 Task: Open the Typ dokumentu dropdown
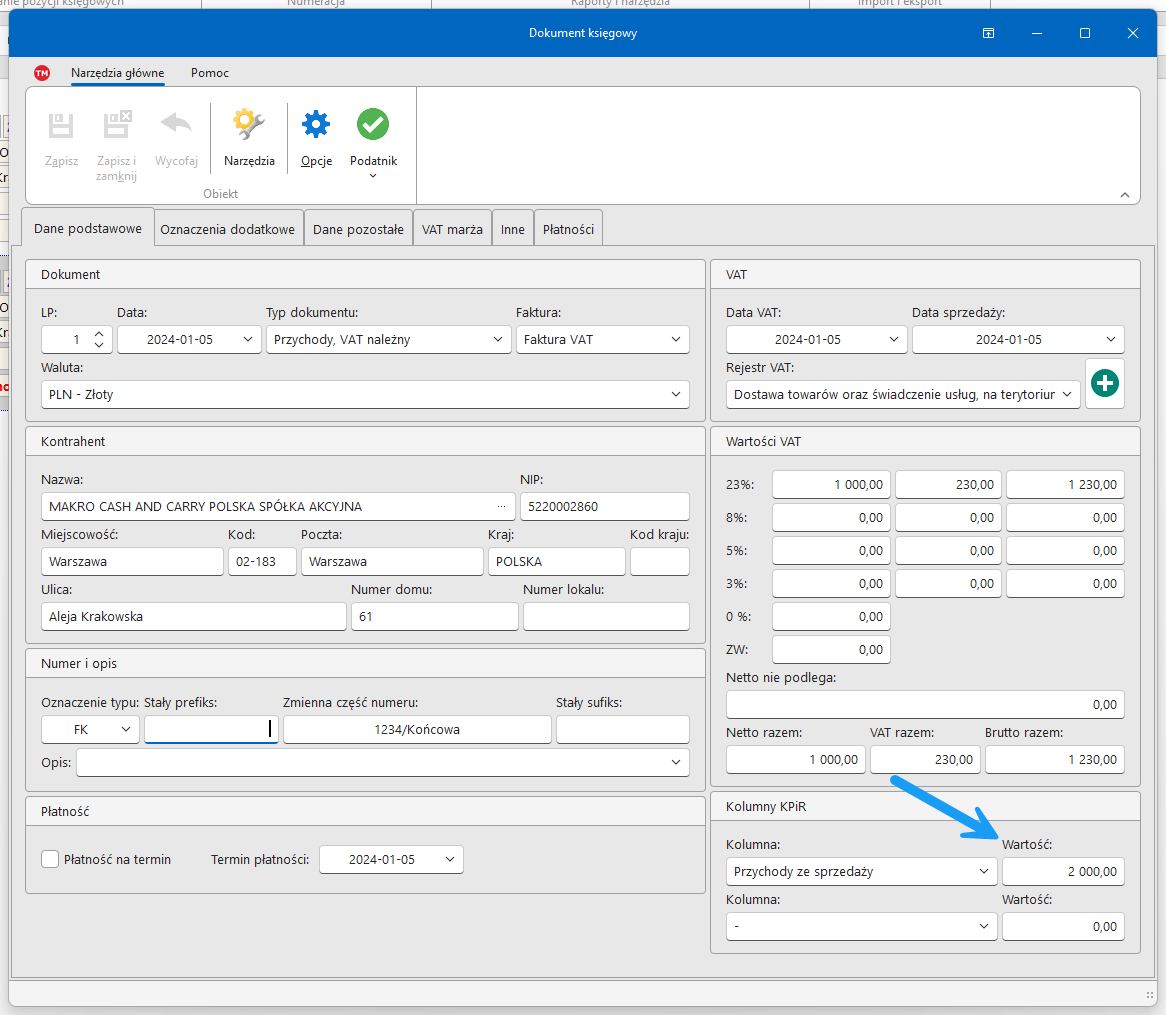point(389,340)
